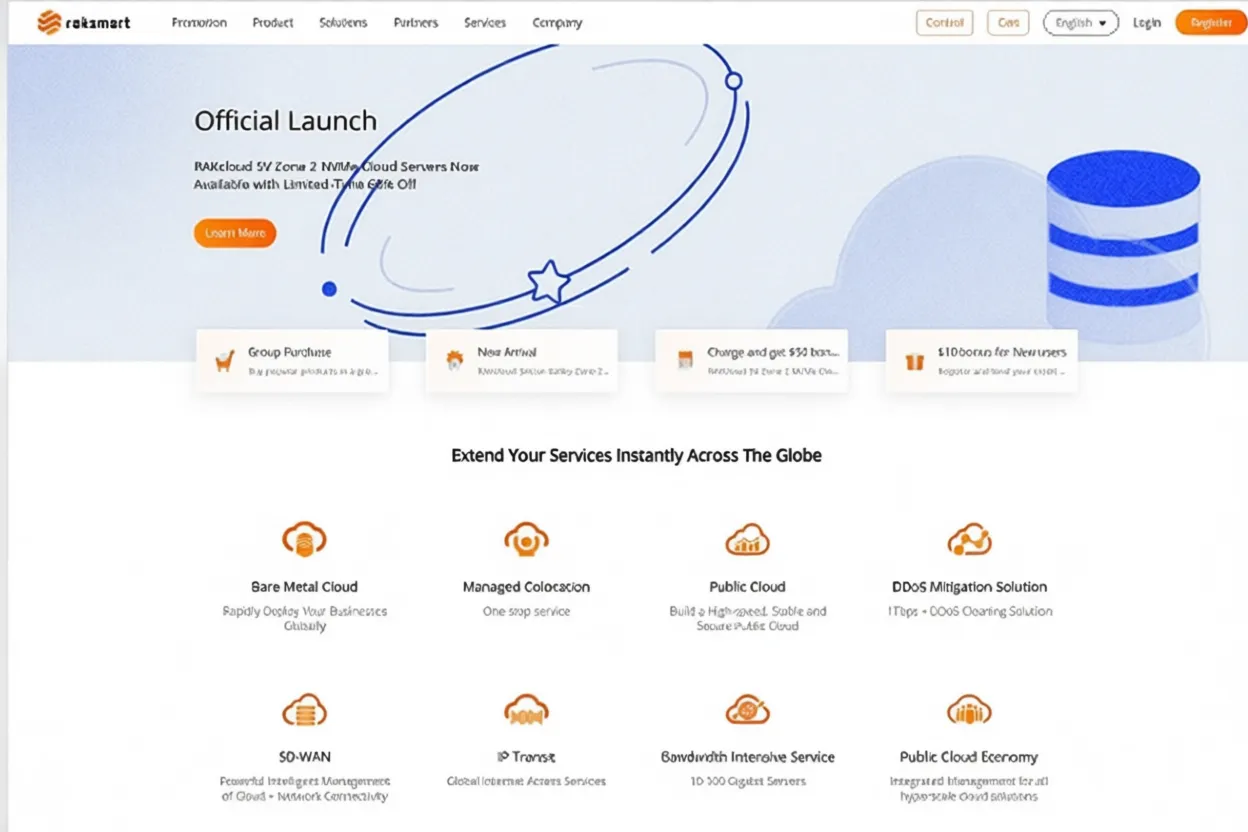Viewport: 1248px width, 832px height.
Task: Click the Rakamart logo
Action: 84,21
